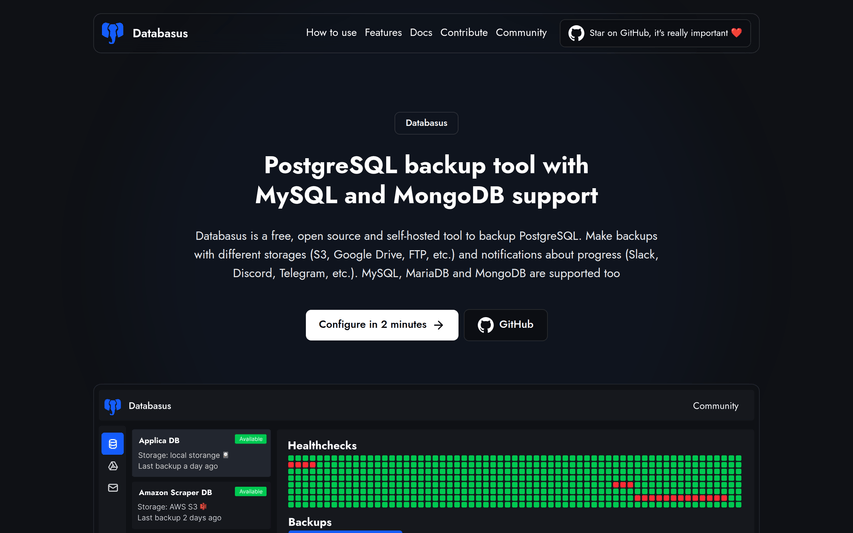Click the arrow icon on Configure button
The image size is (853, 533).
point(438,325)
